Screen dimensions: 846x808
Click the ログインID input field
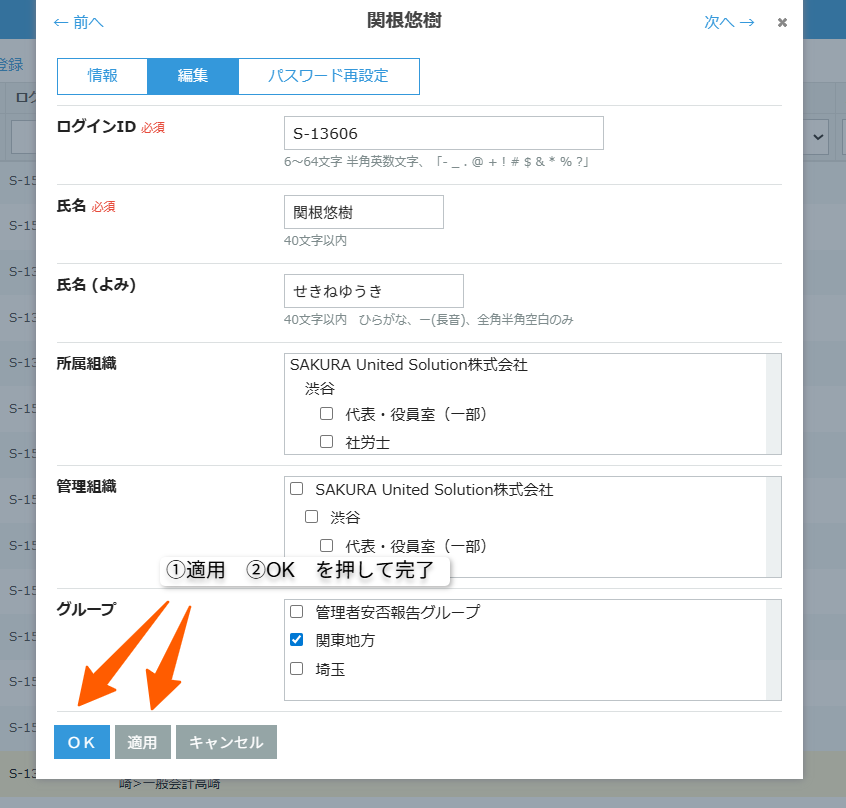point(443,133)
